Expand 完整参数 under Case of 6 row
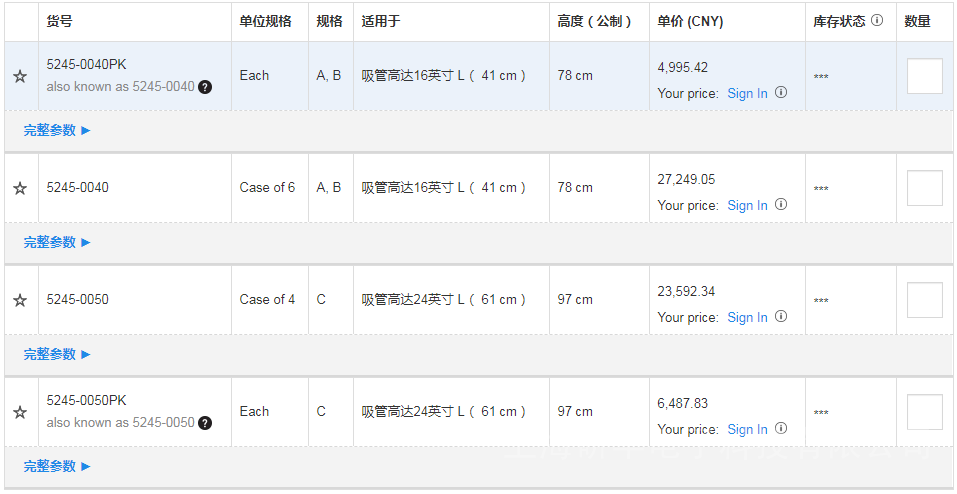Screen dimensions: 957x494 pos(57,242)
